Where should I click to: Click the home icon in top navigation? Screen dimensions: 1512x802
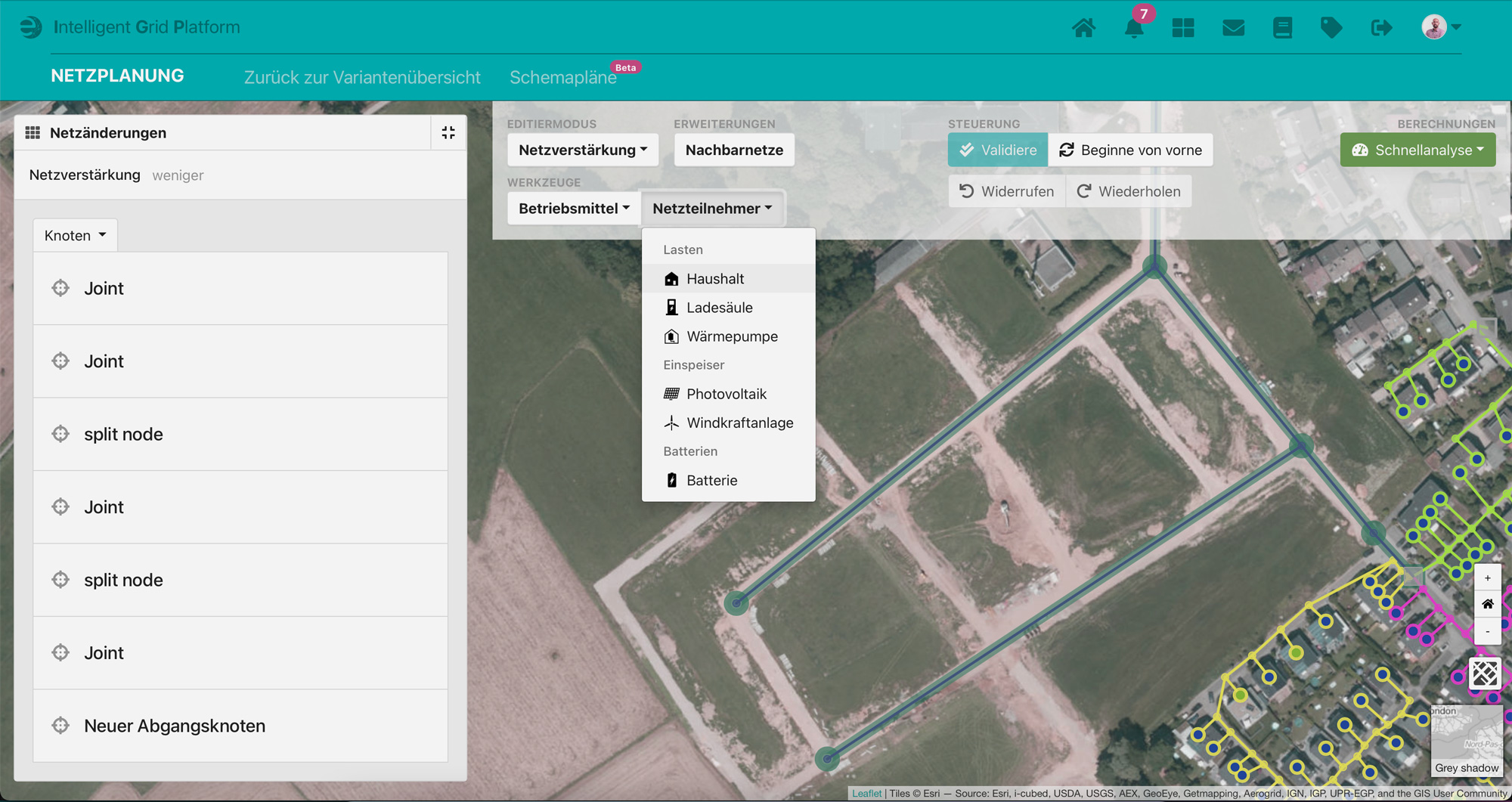(x=1083, y=28)
